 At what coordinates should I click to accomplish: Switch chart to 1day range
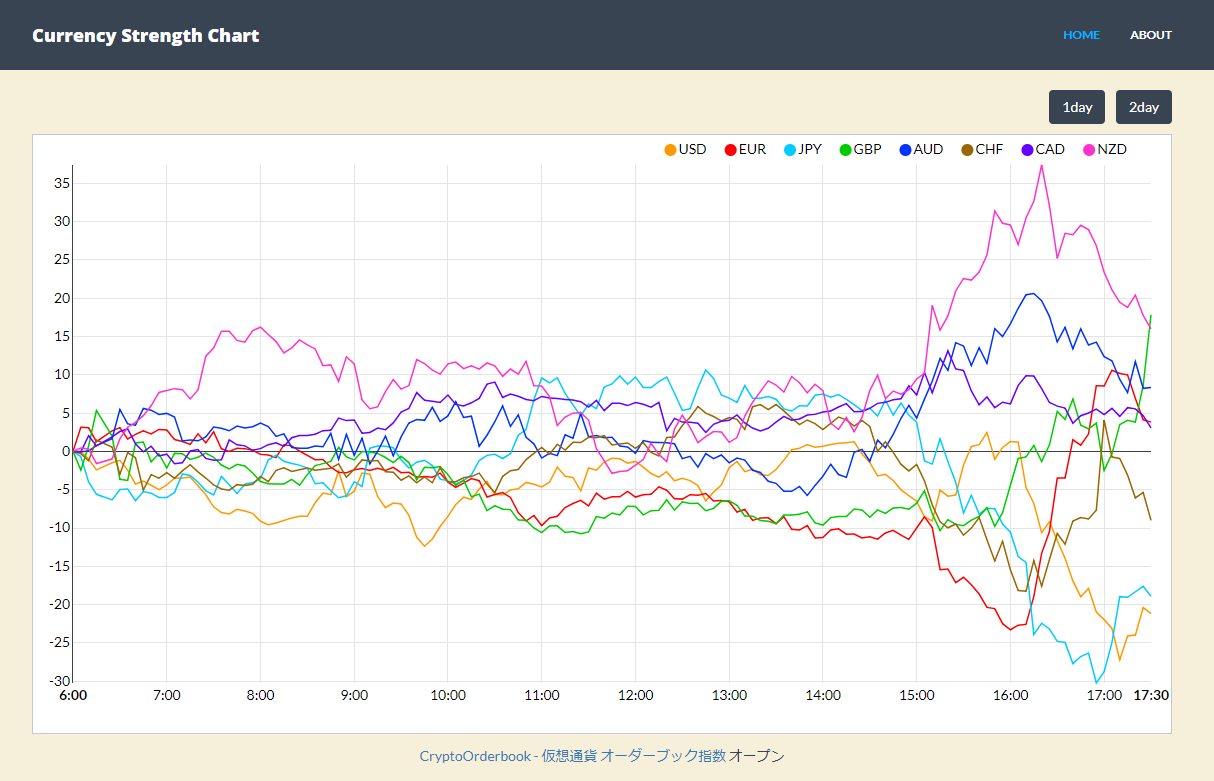1077,107
